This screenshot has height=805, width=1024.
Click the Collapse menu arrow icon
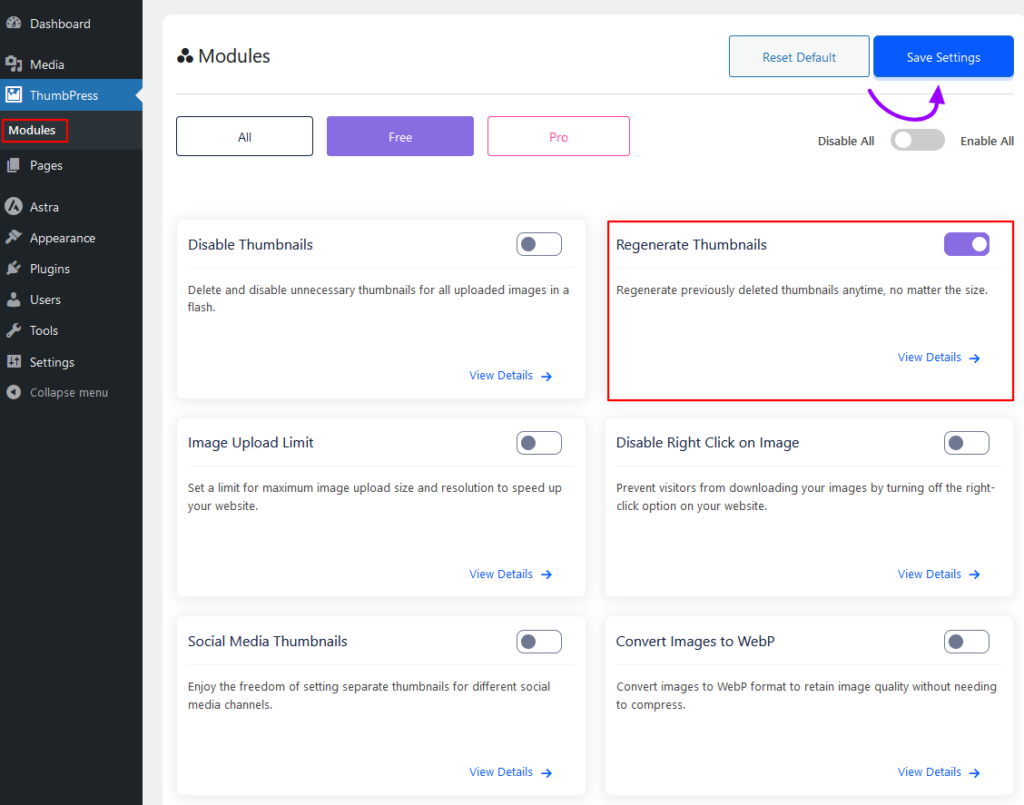tap(14, 392)
